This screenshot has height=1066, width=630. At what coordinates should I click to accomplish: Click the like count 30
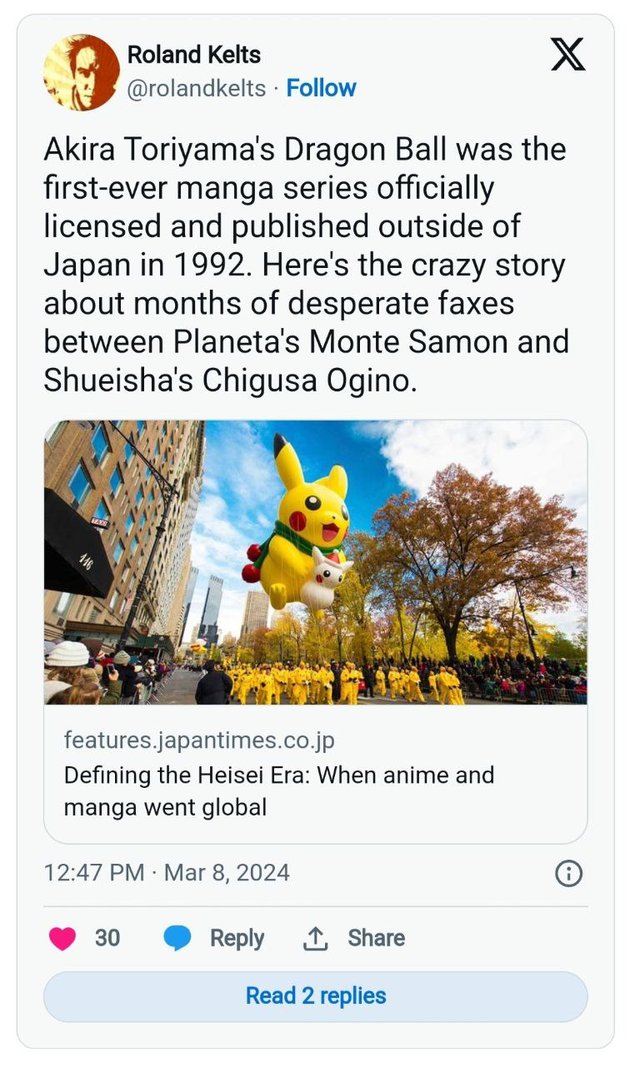pos(107,938)
